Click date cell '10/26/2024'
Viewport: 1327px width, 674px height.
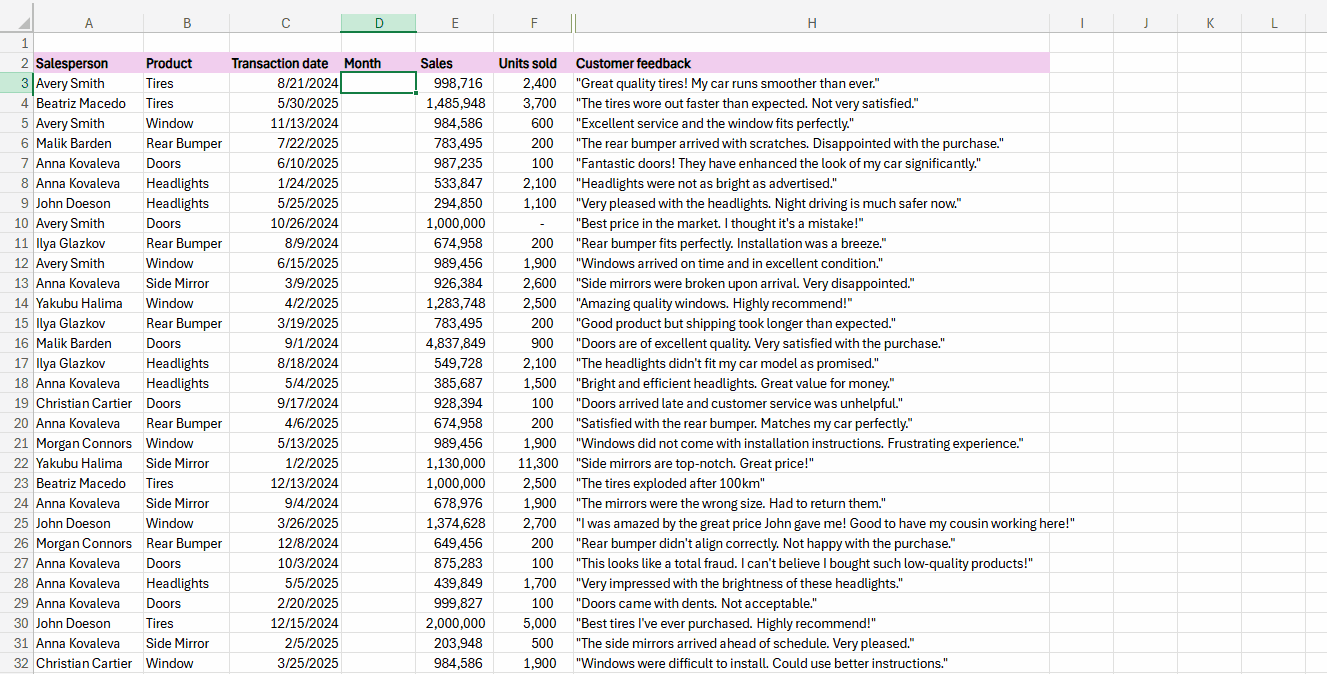[x=285, y=223]
